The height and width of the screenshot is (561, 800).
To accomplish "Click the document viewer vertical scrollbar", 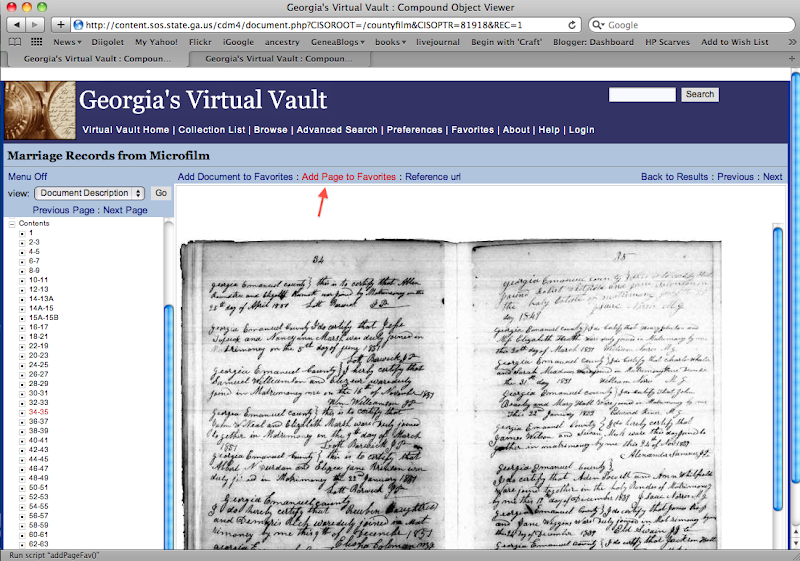I will [778, 368].
